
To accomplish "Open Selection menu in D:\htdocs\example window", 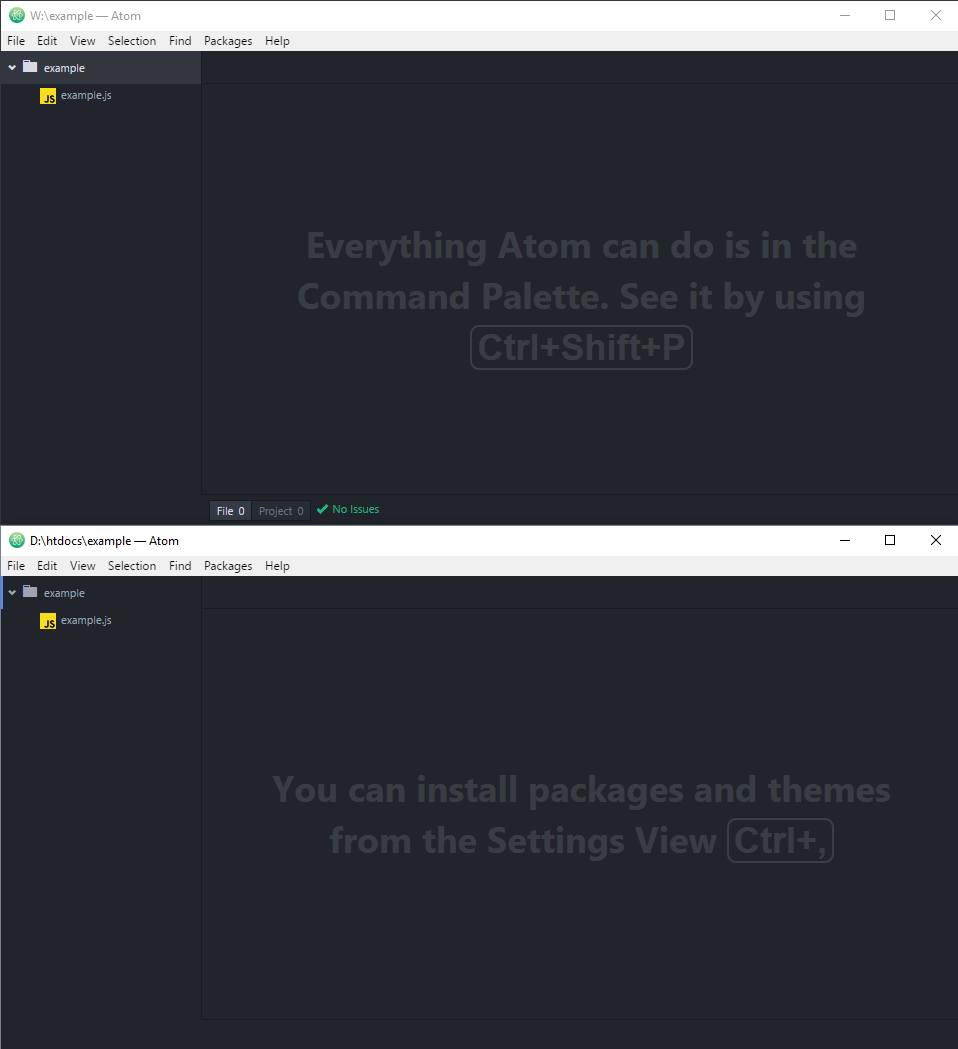I will click(x=132, y=566).
